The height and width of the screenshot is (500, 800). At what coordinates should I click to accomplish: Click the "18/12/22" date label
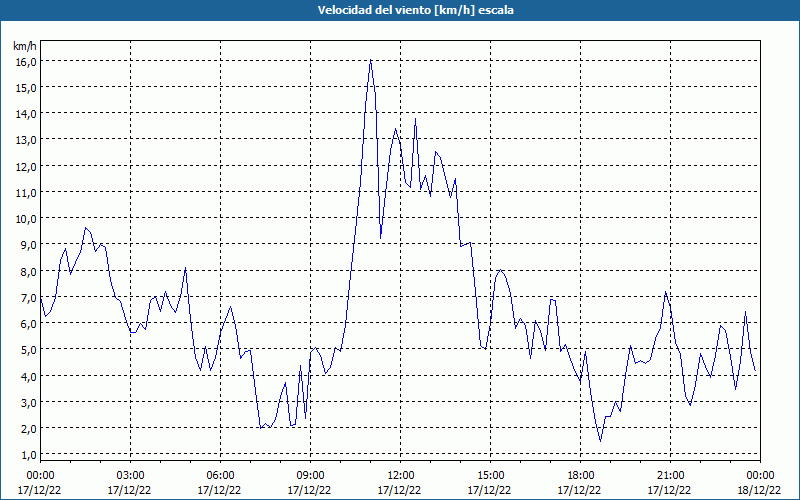click(760, 490)
